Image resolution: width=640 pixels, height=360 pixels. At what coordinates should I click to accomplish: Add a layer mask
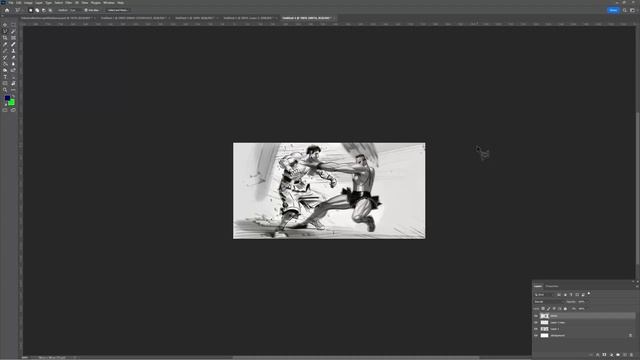pos(604,355)
